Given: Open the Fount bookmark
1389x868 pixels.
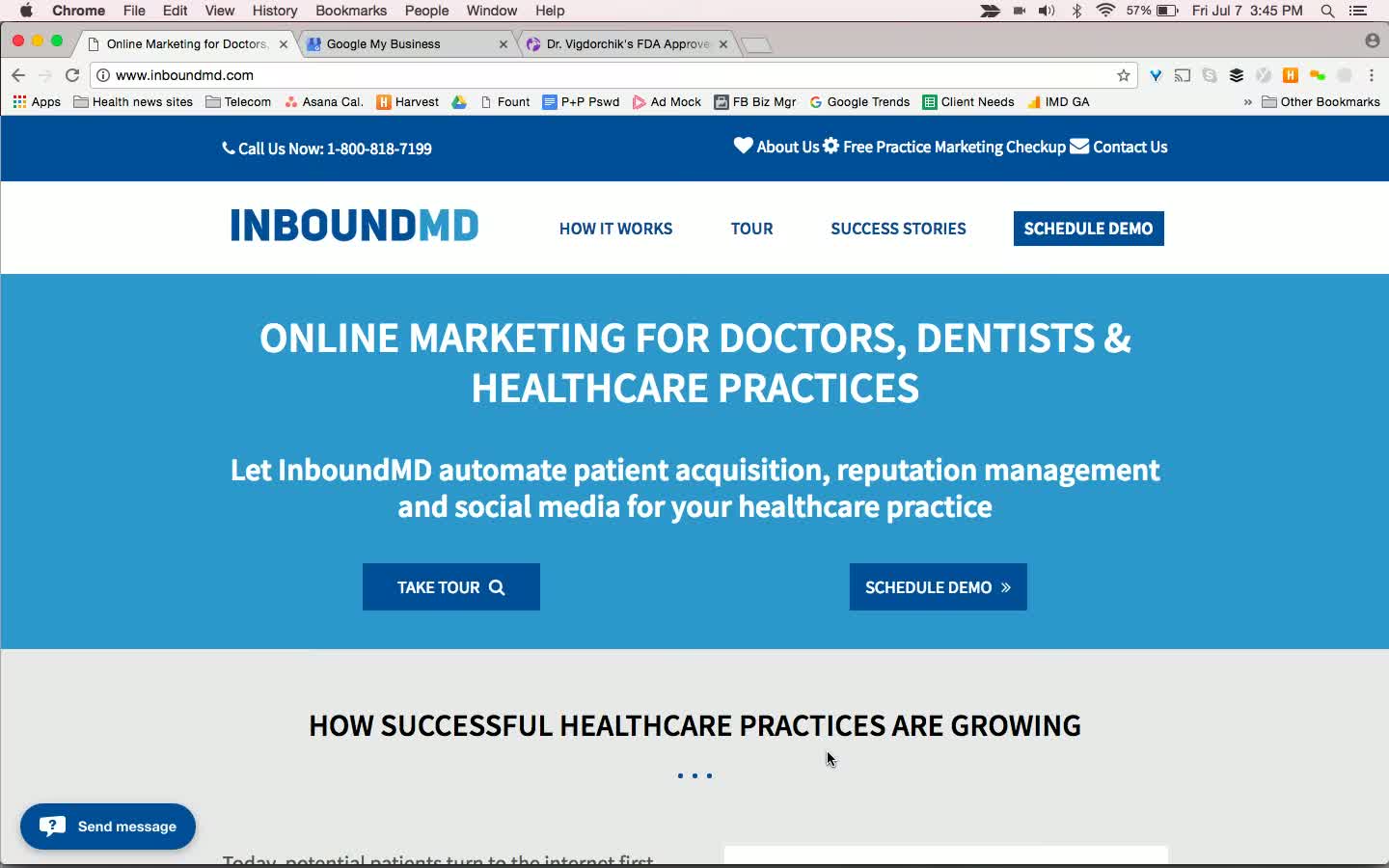Looking at the screenshot, I should coord(504,102).
